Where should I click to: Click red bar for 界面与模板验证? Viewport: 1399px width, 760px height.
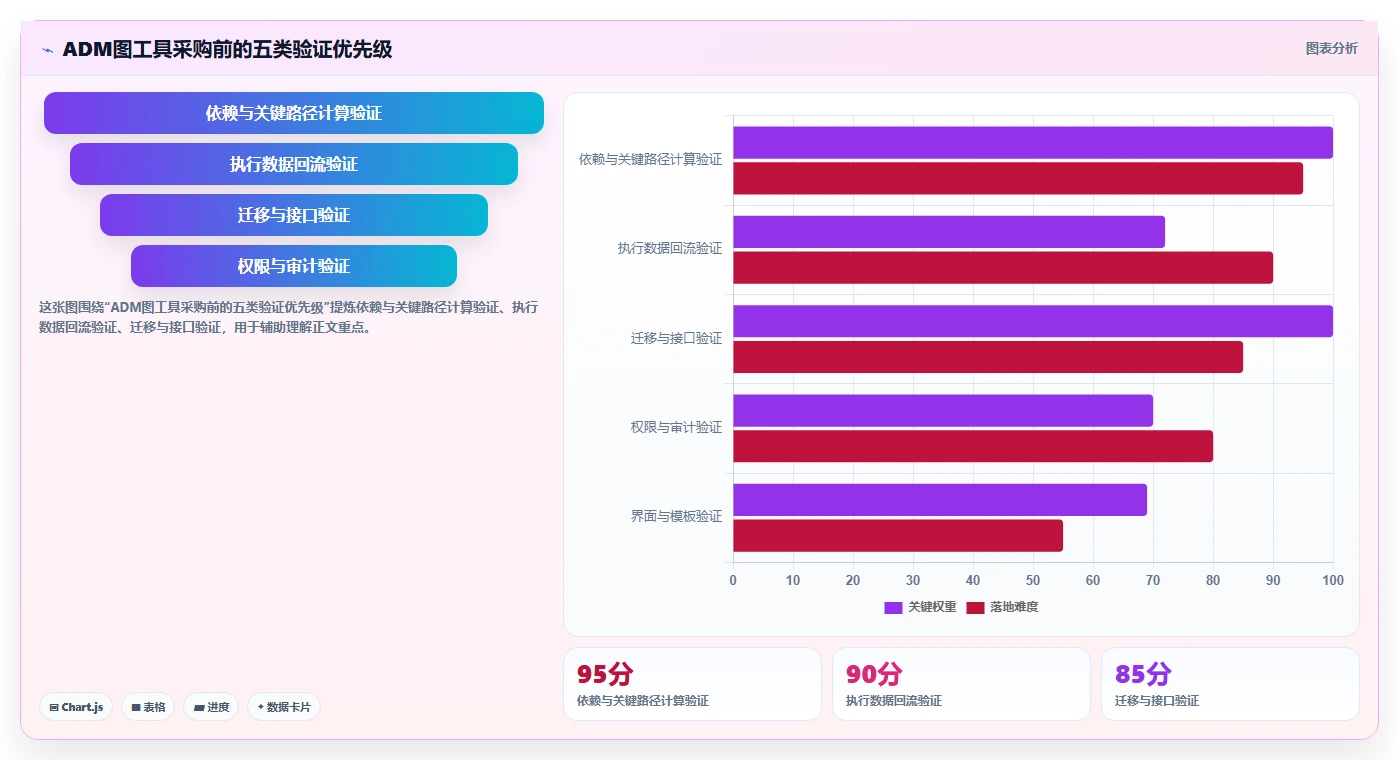[898, 536]
